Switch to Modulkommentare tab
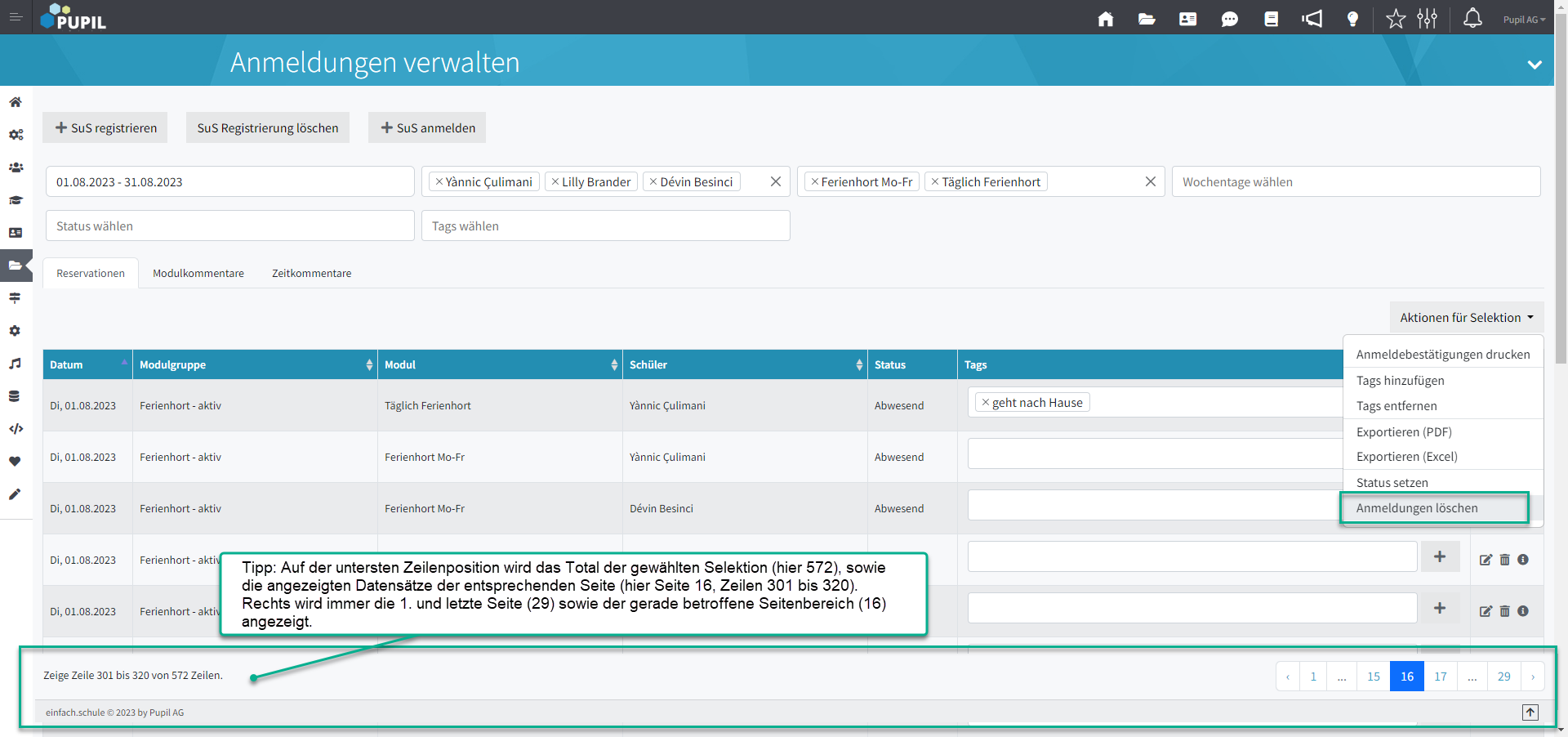1568x737 pixels. (198, 273)
